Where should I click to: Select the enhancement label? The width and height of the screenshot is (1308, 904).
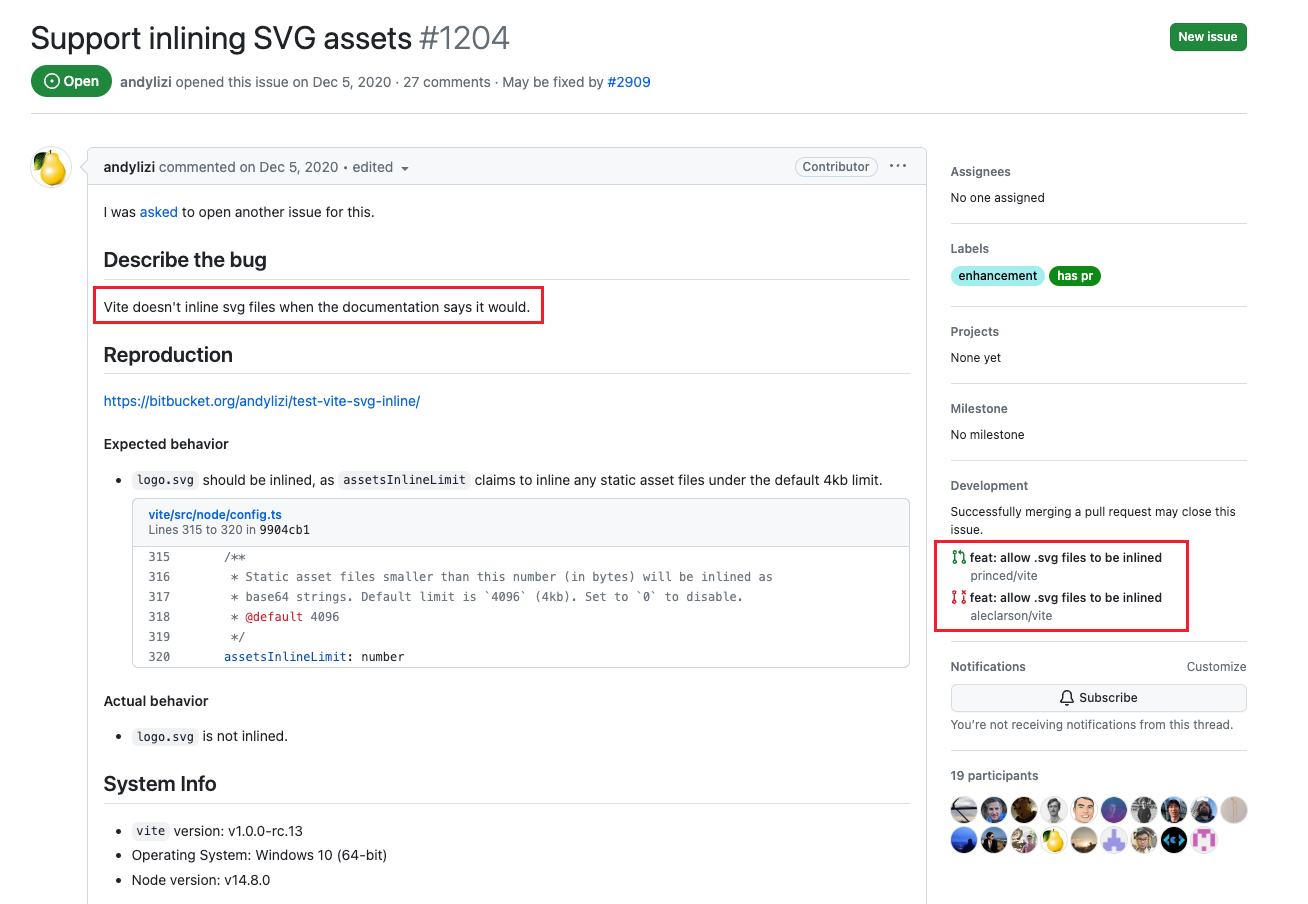click(997, 275)
